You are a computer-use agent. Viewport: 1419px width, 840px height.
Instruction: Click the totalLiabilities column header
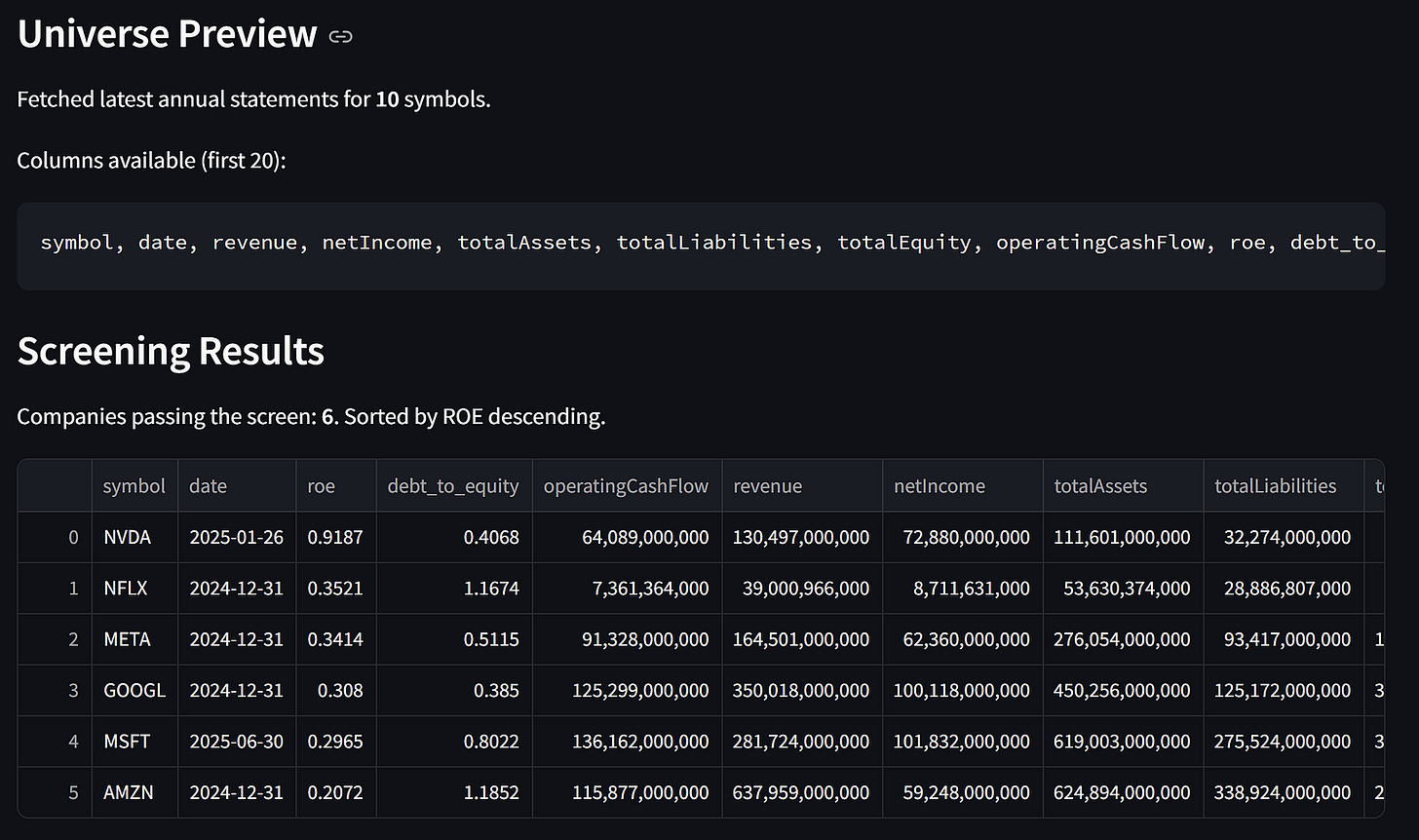click(x=1284, y=485)
